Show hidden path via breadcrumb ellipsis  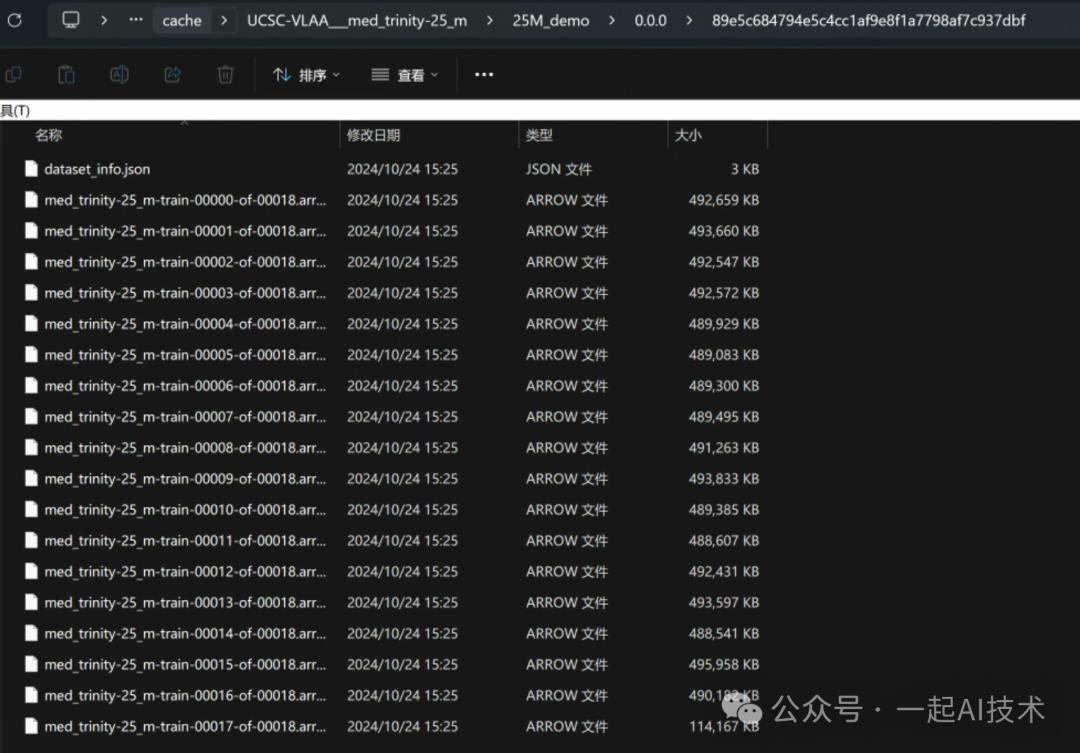[x=136, y=20]
